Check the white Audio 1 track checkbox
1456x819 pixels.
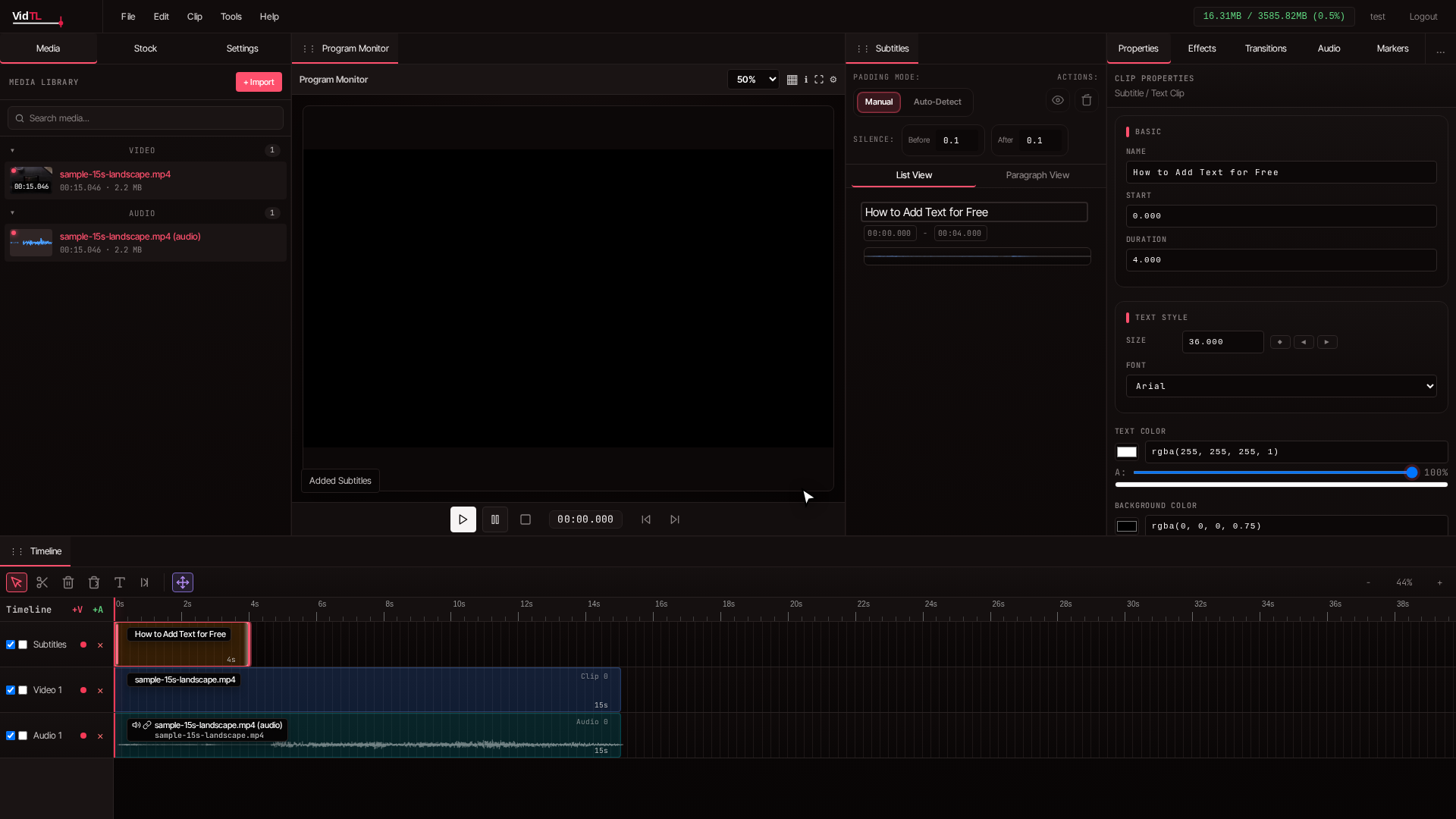click(x=23, y=736)
